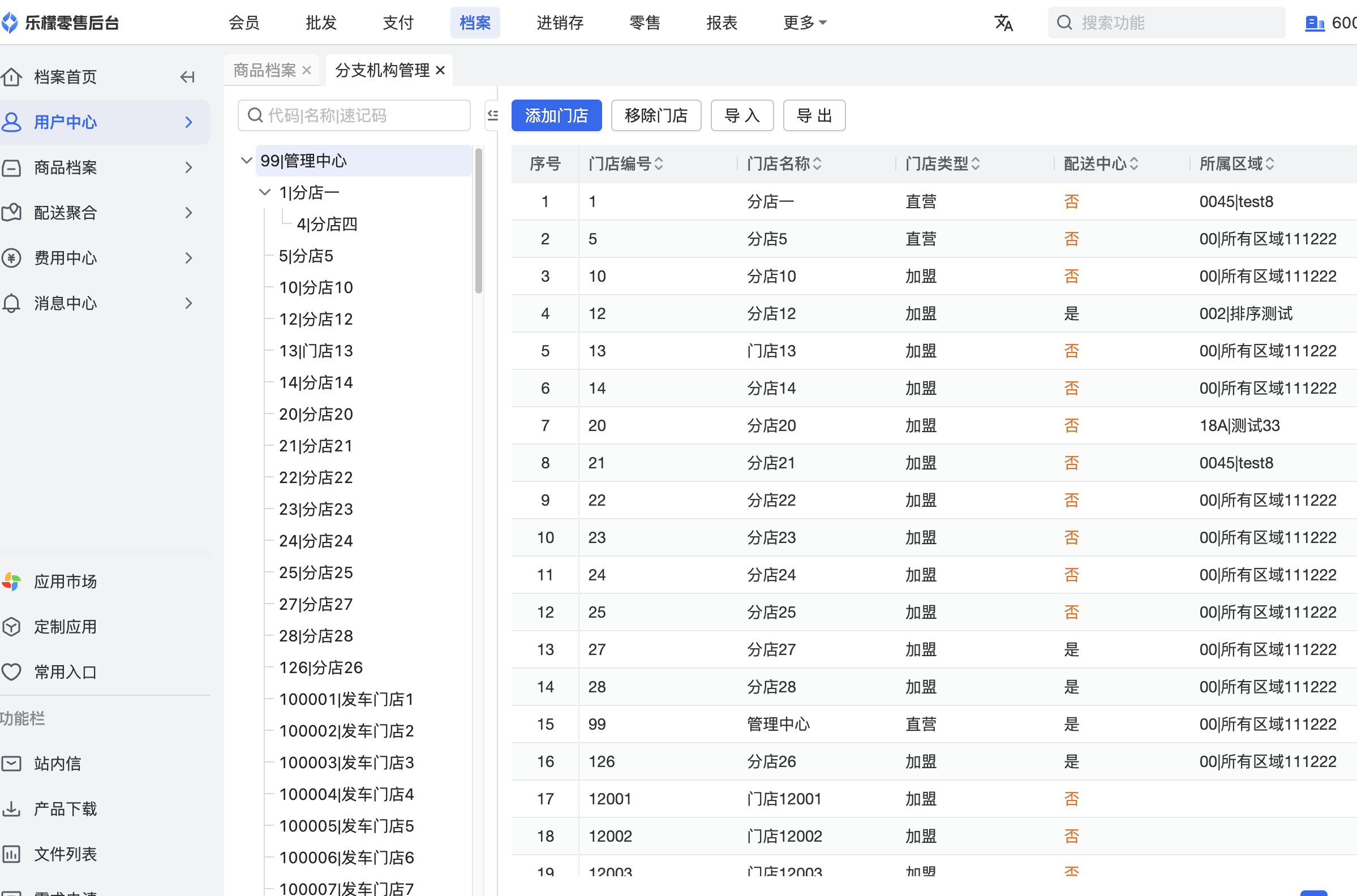Viewport: 1357px width, 896px height.
Task: Click the 定制应用 cube icon
Action: [11, 627]
